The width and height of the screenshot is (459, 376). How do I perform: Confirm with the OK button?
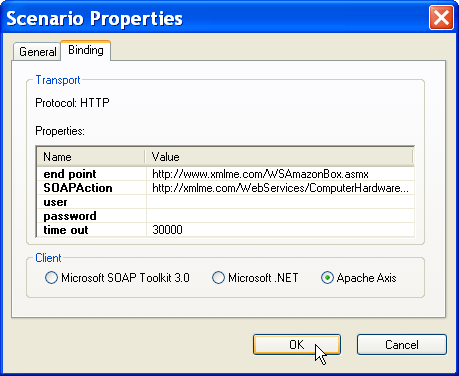(297, 344)
